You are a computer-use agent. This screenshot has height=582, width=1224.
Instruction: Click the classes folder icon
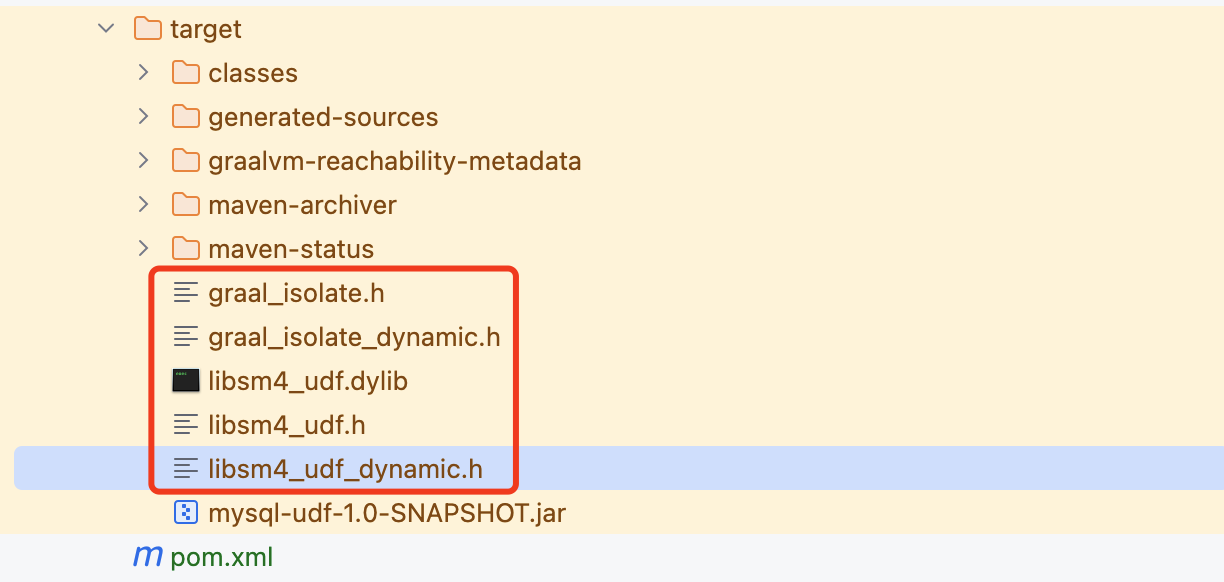point(186,73)
